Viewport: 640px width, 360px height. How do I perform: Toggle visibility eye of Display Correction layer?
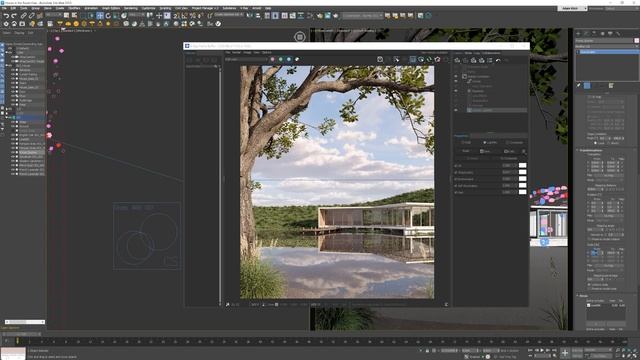456,76
